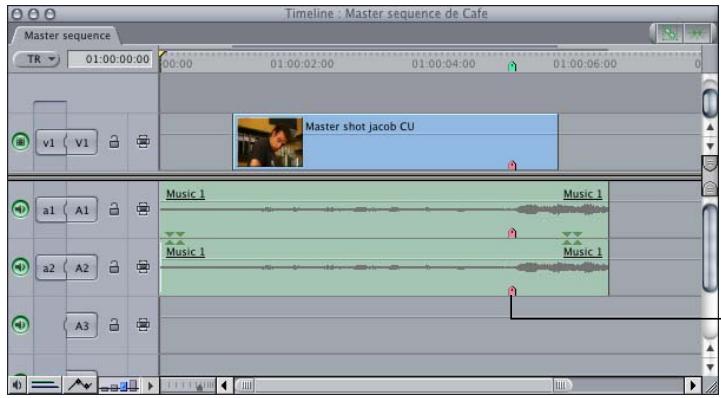The image size is (721, 398).
Task: Click the a1 source control
Action: [x=50, y=210]
